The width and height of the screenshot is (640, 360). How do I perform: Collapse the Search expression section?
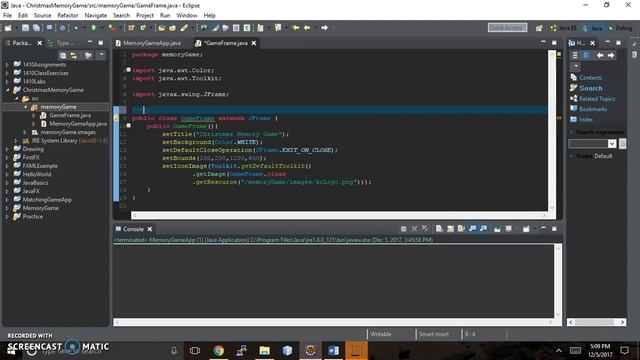(571, 132)
